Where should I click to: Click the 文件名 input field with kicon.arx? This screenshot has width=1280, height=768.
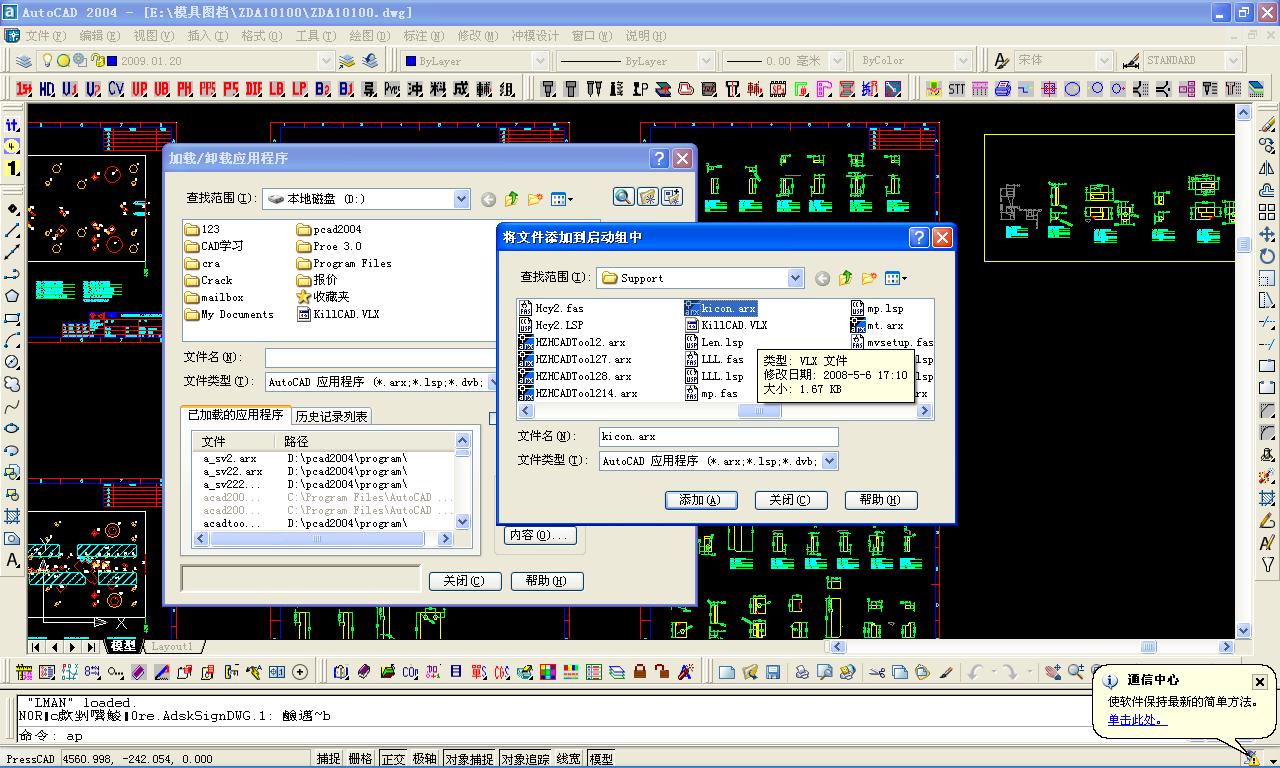[x=718, y=436]
